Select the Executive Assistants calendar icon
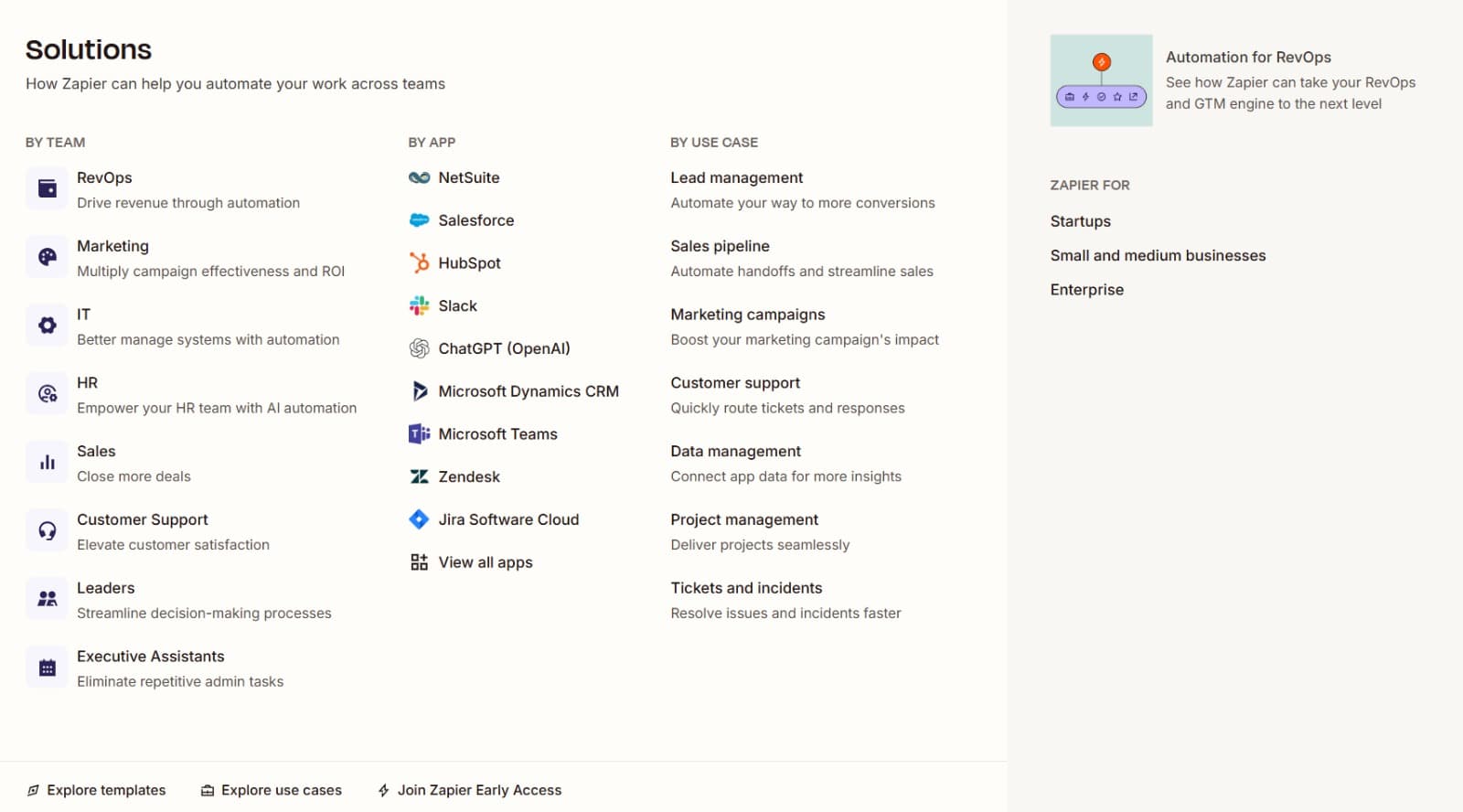This screenshot has width=1463, height=812. (x=48, y=668)
